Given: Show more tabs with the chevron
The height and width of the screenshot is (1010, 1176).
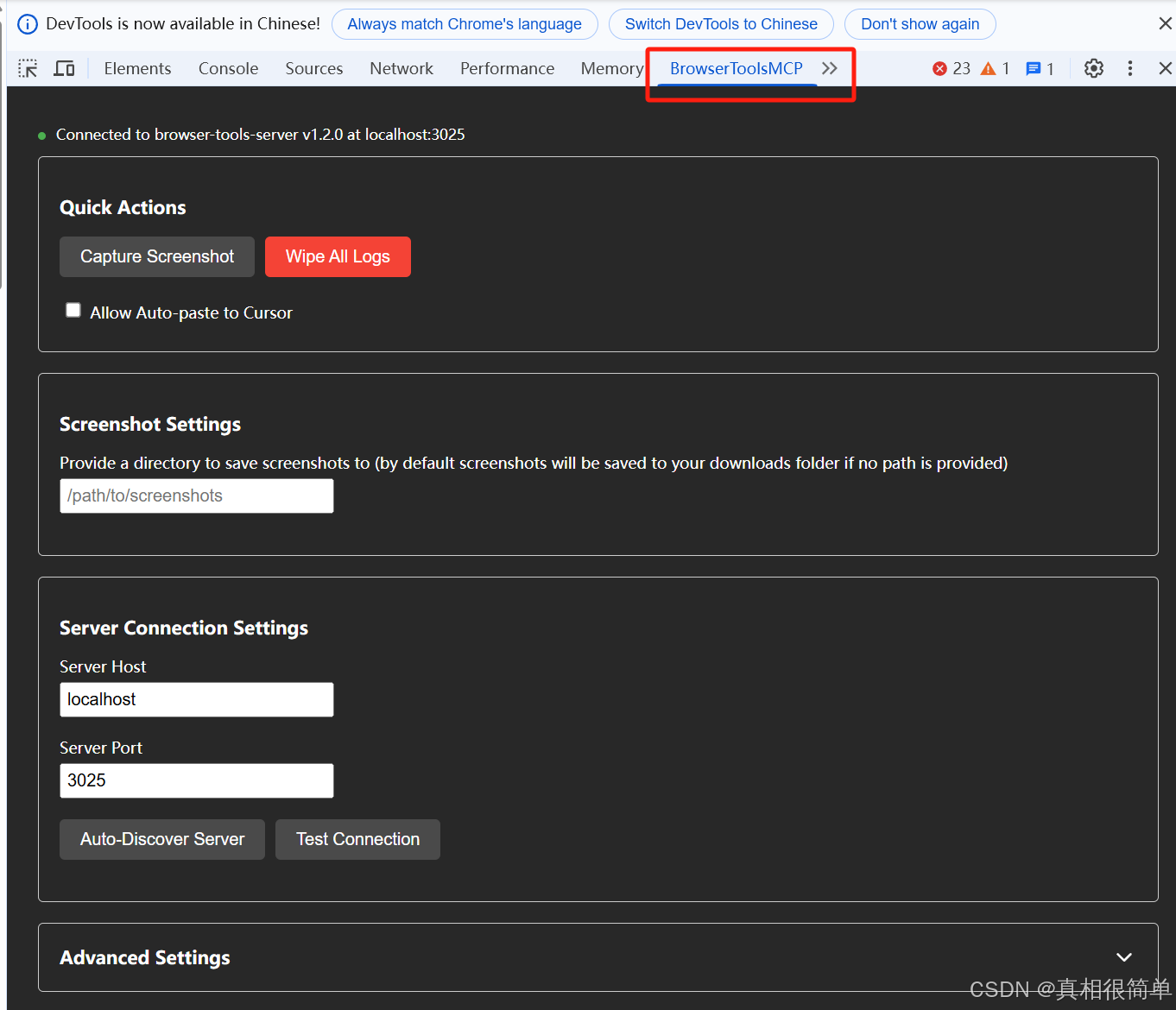Looking at the screenshot, I should point(830,68).
